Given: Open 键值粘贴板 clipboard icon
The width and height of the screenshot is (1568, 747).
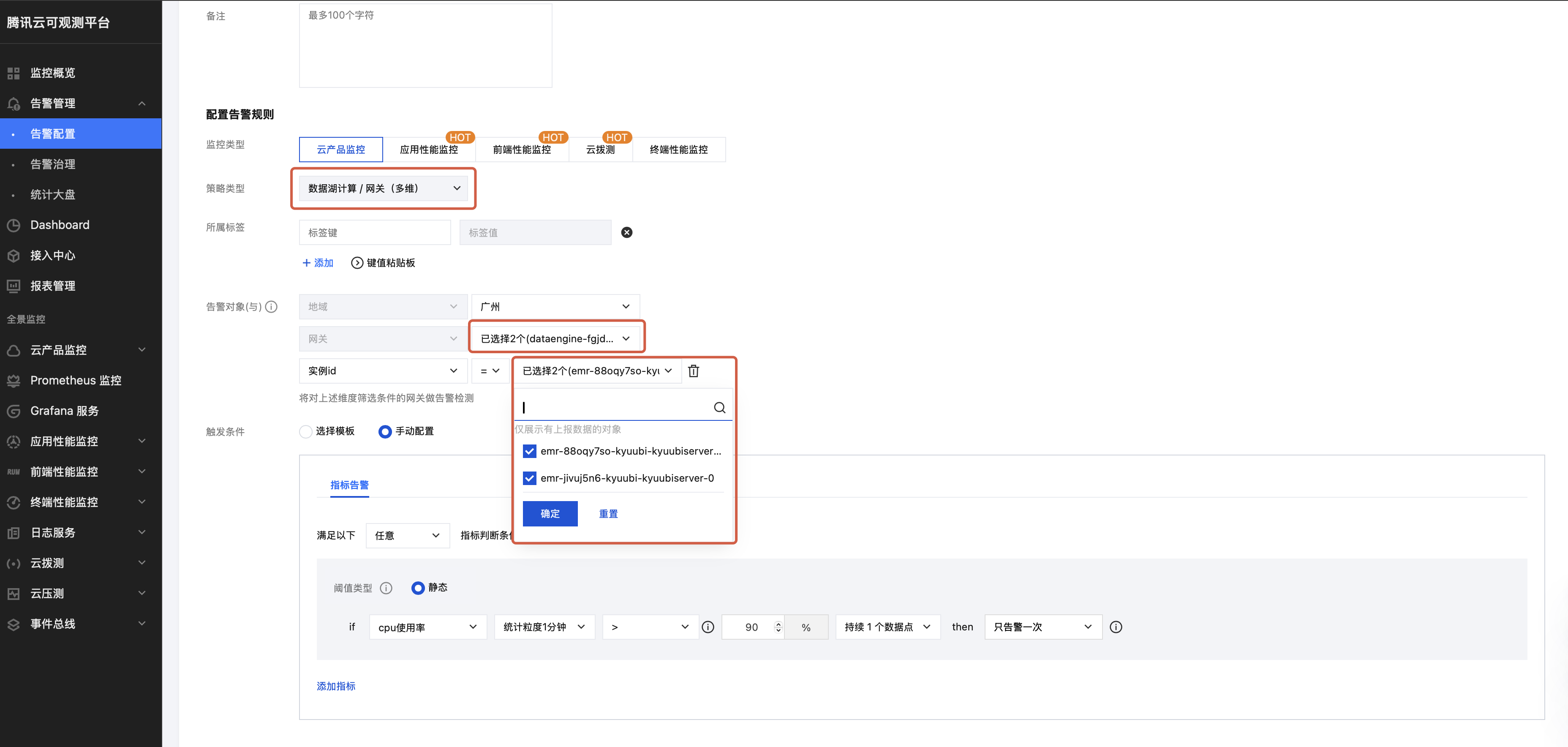Looking at the screenshot, I should tap(357, 263).
